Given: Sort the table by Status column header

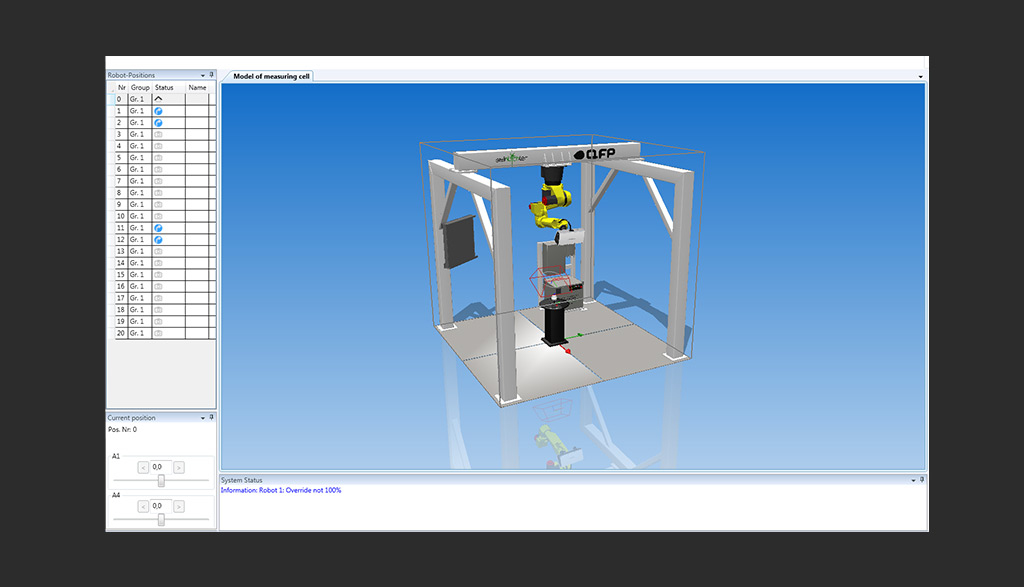Looking at the screenshot, I should (x=165, y=87).
